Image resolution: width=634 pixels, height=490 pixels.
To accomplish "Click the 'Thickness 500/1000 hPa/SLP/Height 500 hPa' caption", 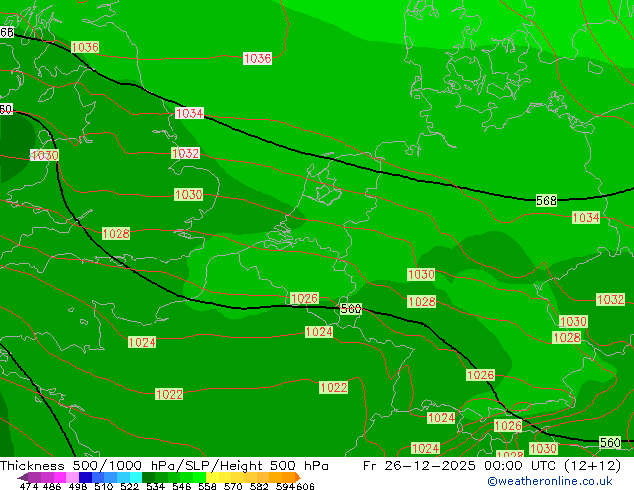I will (x=164, y=466).
